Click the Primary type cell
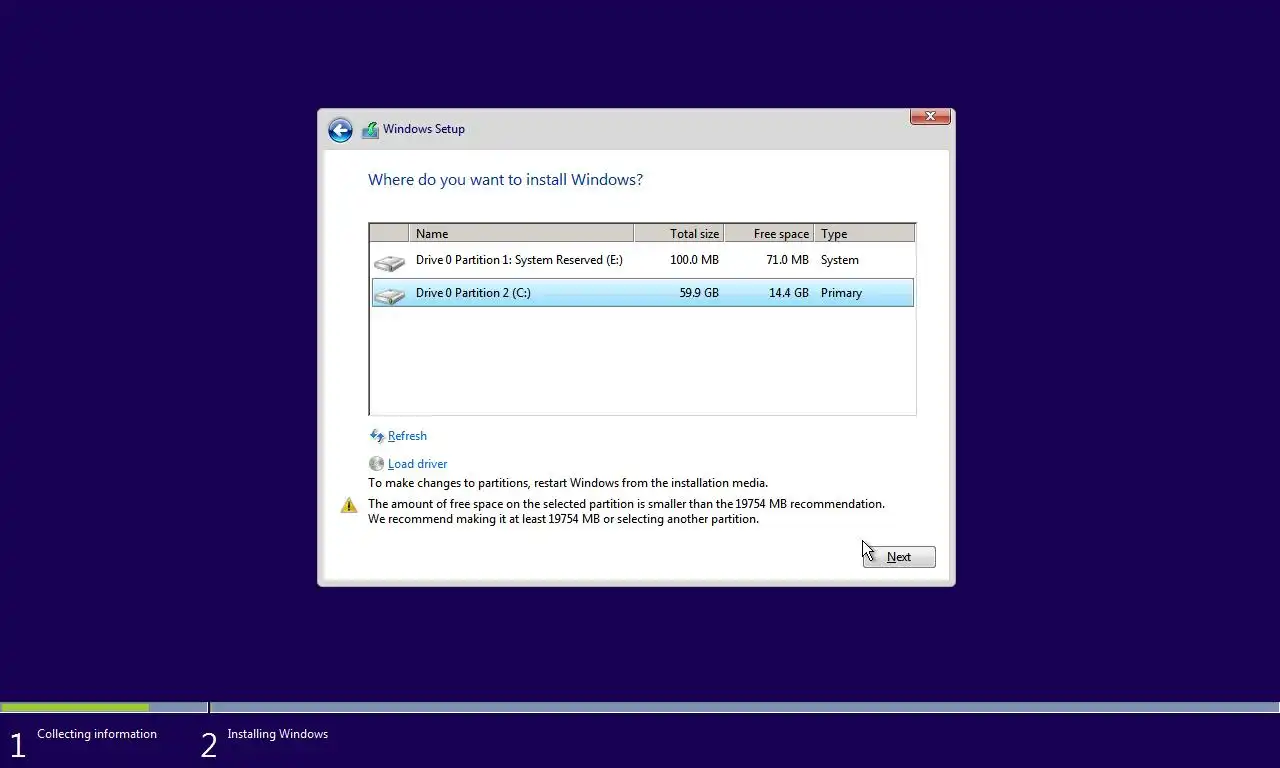 (x=841, y=293)
